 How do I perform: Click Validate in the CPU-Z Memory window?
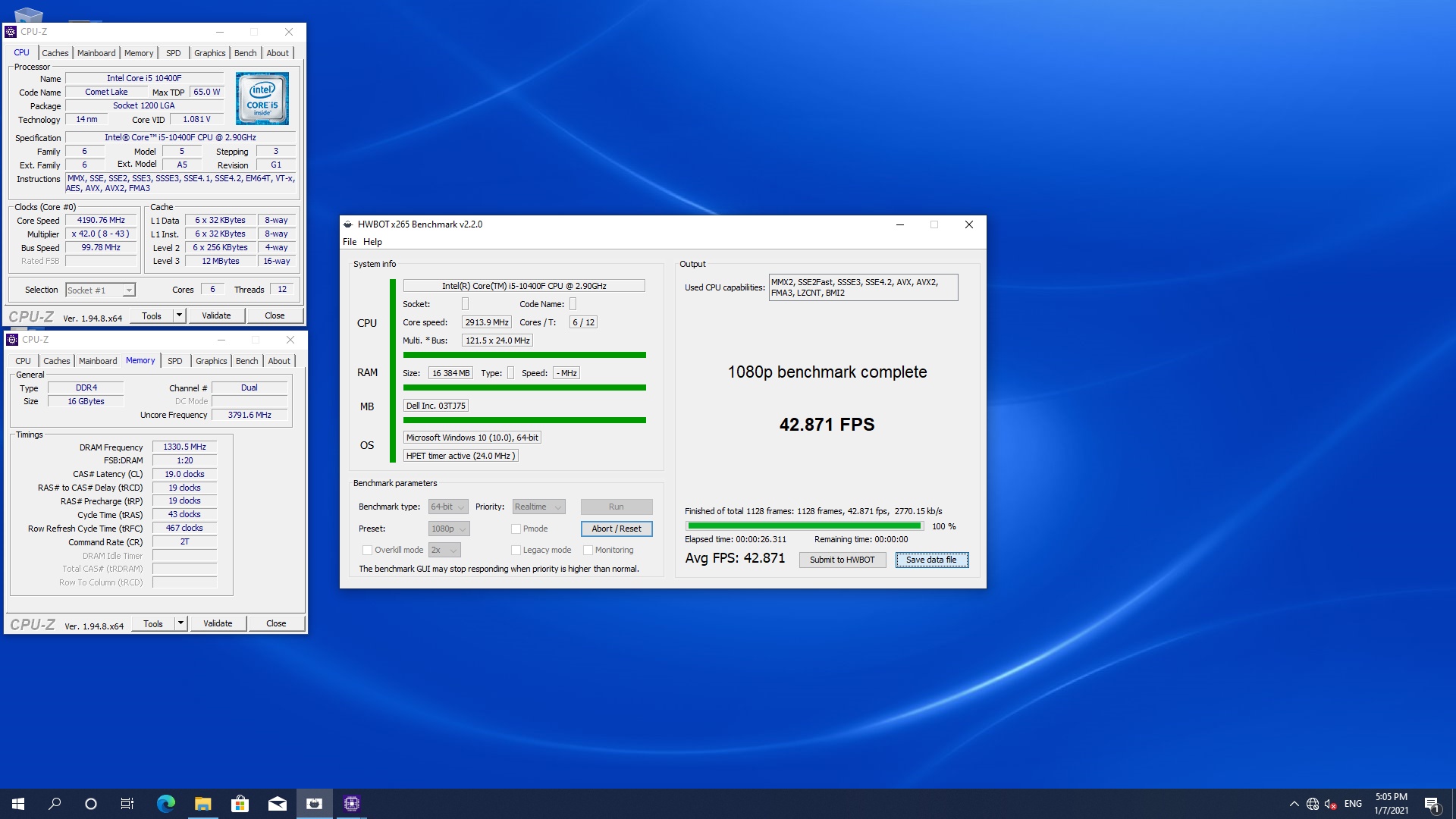click(x=218, y=623)
